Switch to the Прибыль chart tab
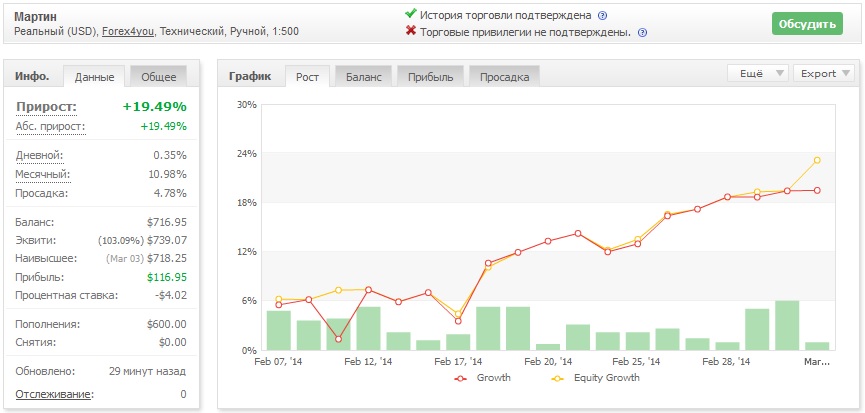 (431, 77)
